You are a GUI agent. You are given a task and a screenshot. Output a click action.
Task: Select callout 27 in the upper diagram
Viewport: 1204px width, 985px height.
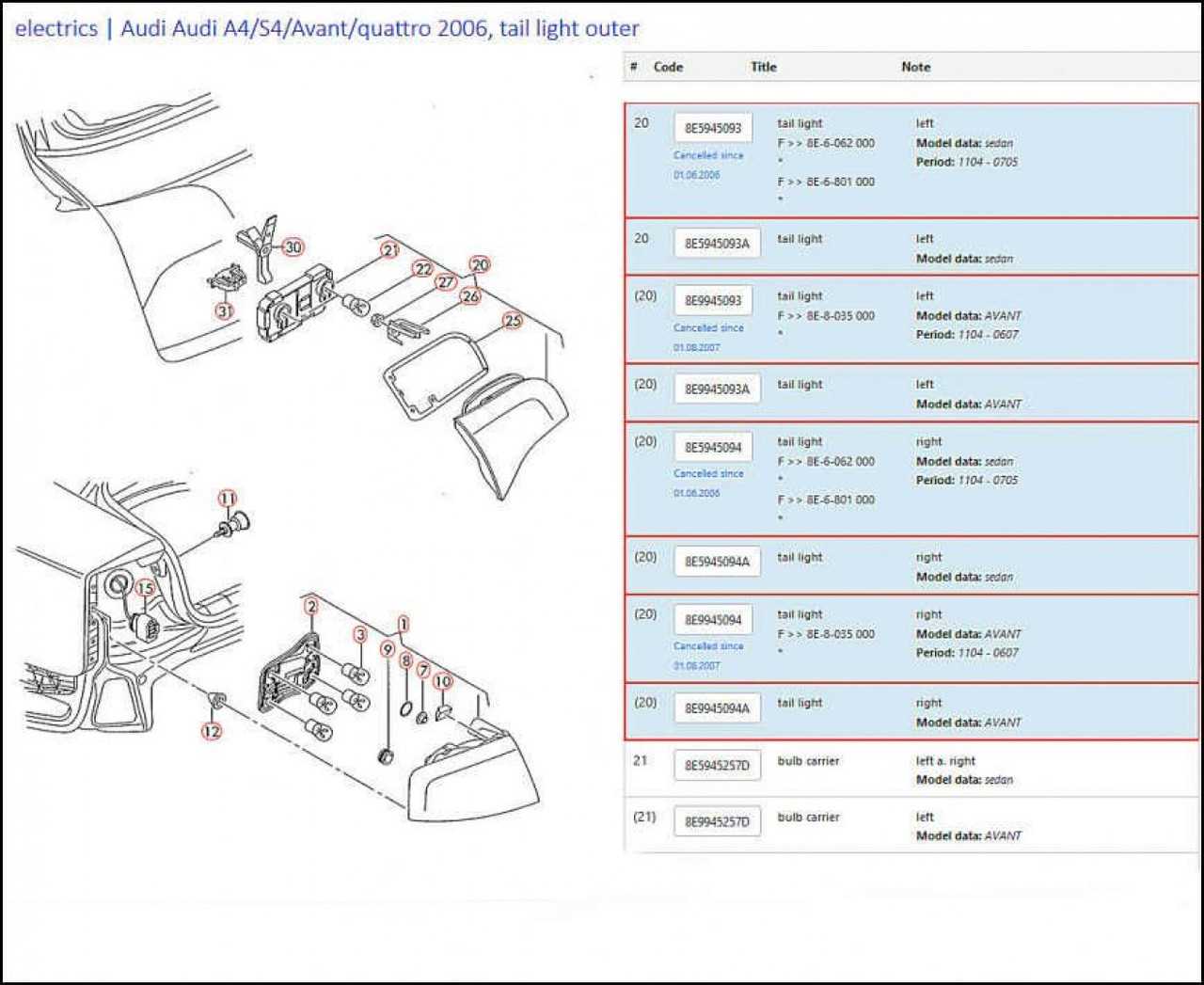click(445, 282)
